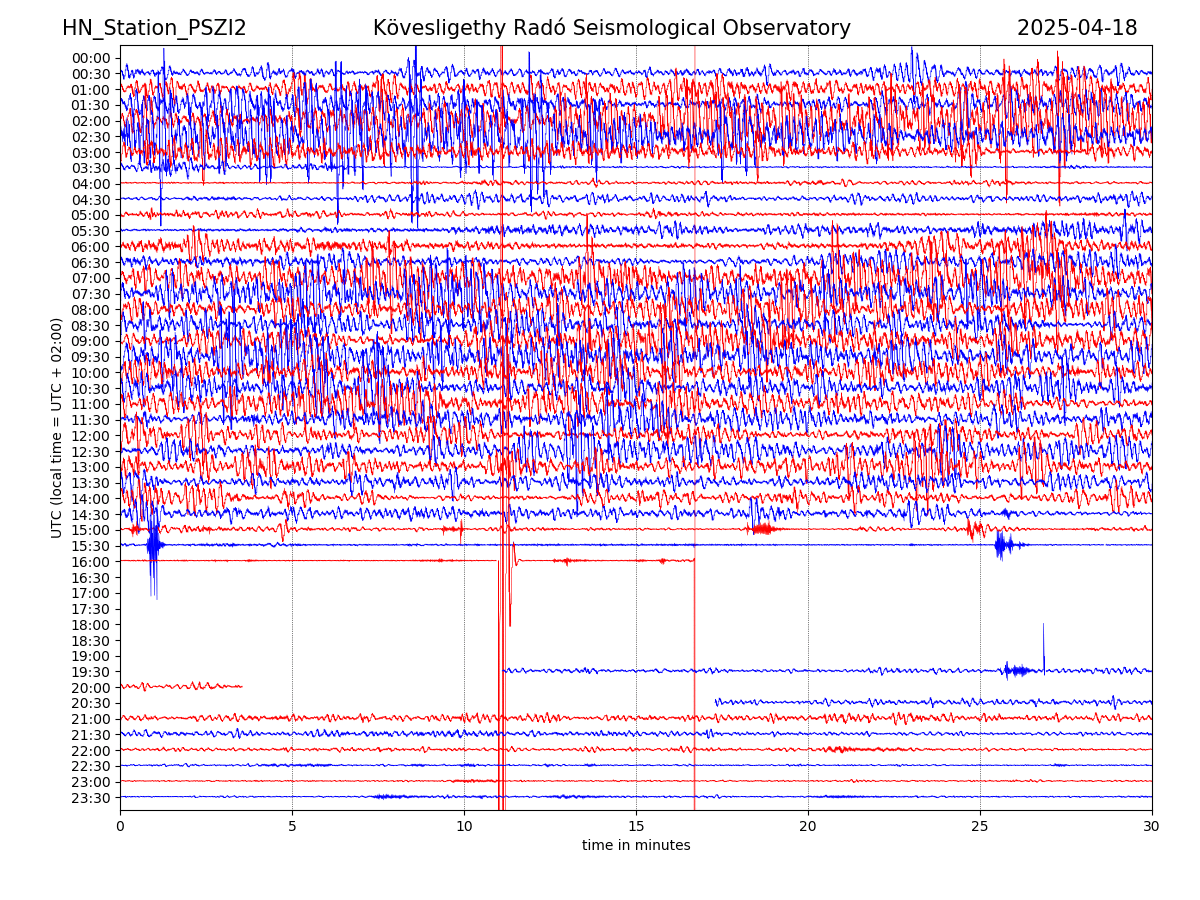Click the Kövesligethy Radó Seismological Observatory heading
The width and height of the screenshot is (1200, 900).
coord(611,29)
